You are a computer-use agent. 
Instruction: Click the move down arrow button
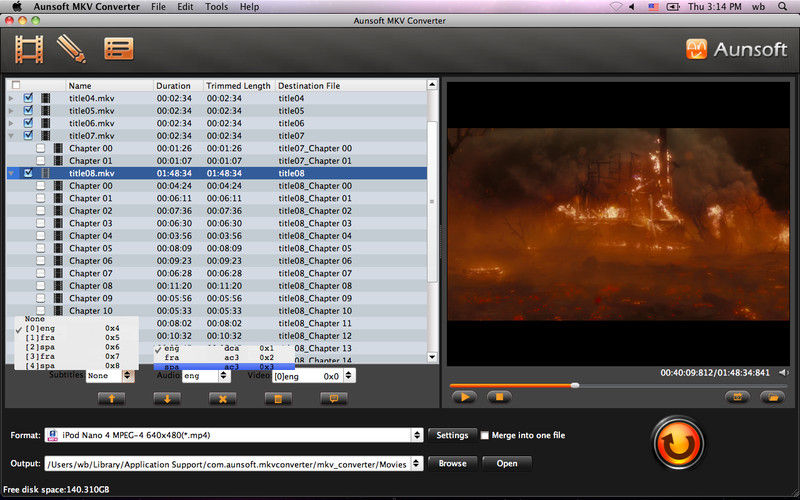coord(167,399)
